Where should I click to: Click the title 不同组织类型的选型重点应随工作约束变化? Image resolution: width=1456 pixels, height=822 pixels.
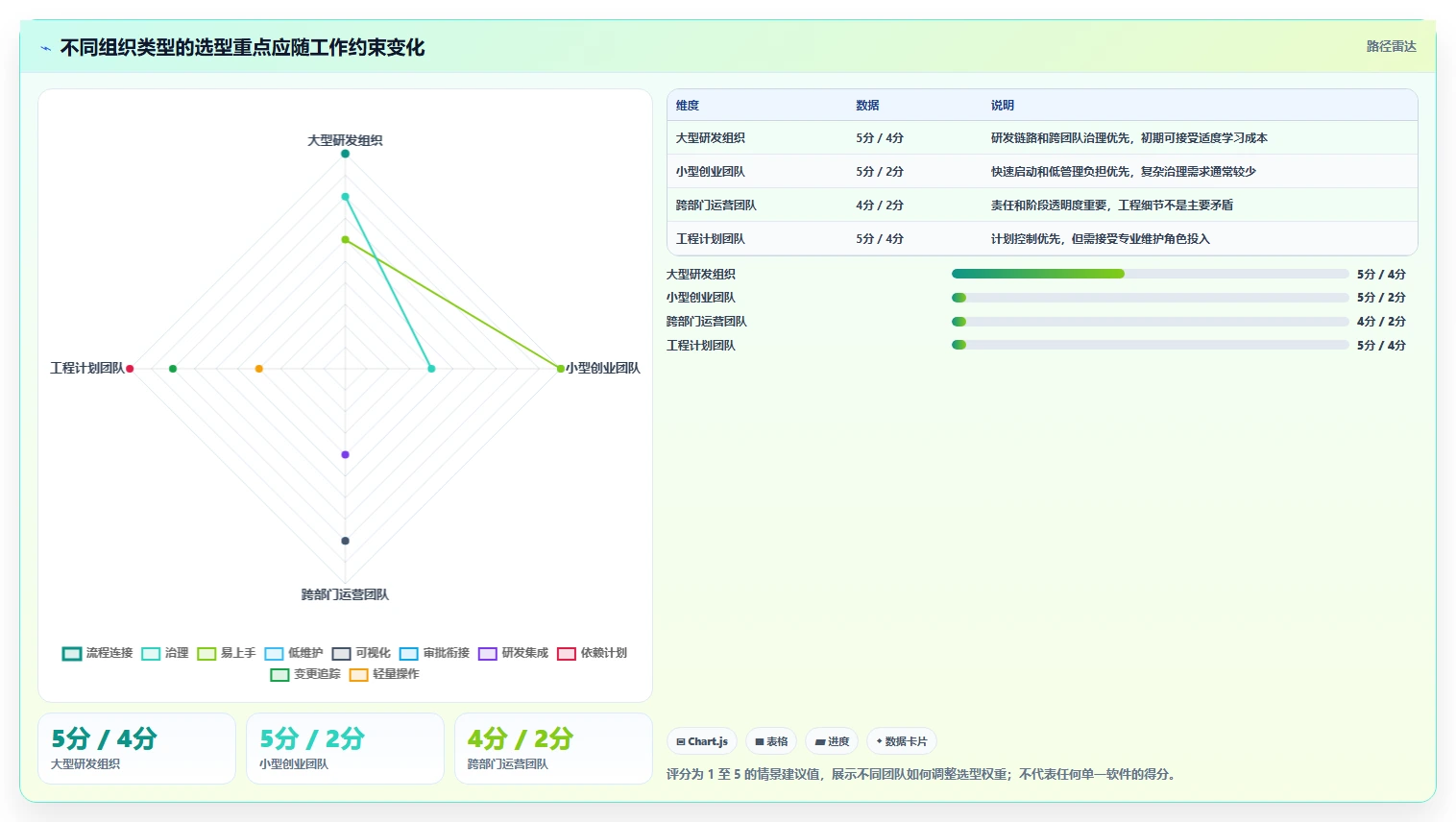(242, 48)
